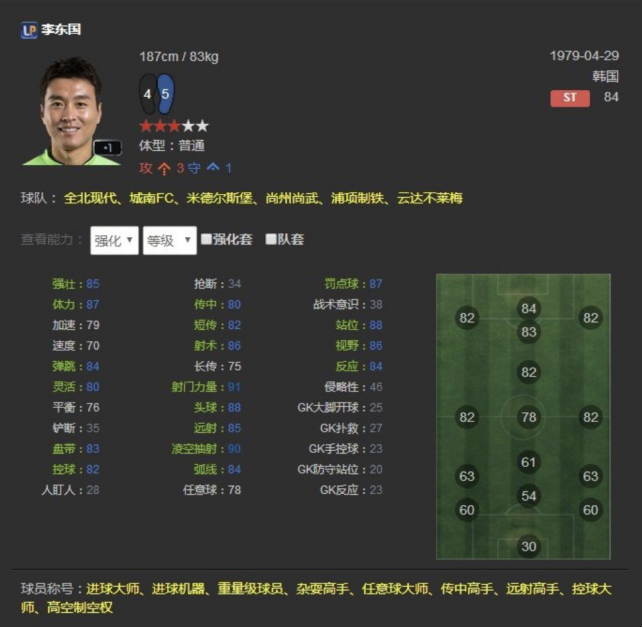Click the blue right foot rating 5 icon
643x628 pixels.
pos(165,94)
